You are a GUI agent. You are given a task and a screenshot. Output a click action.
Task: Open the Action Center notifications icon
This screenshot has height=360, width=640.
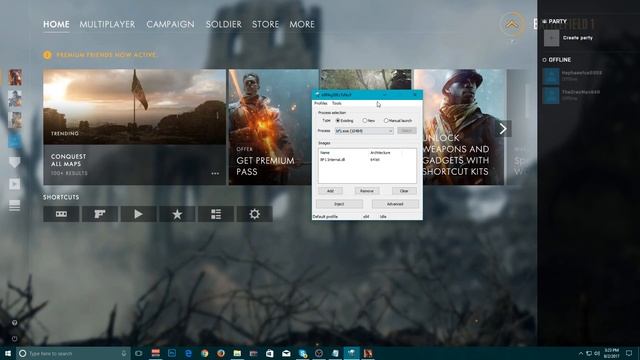tap(629, 353)
